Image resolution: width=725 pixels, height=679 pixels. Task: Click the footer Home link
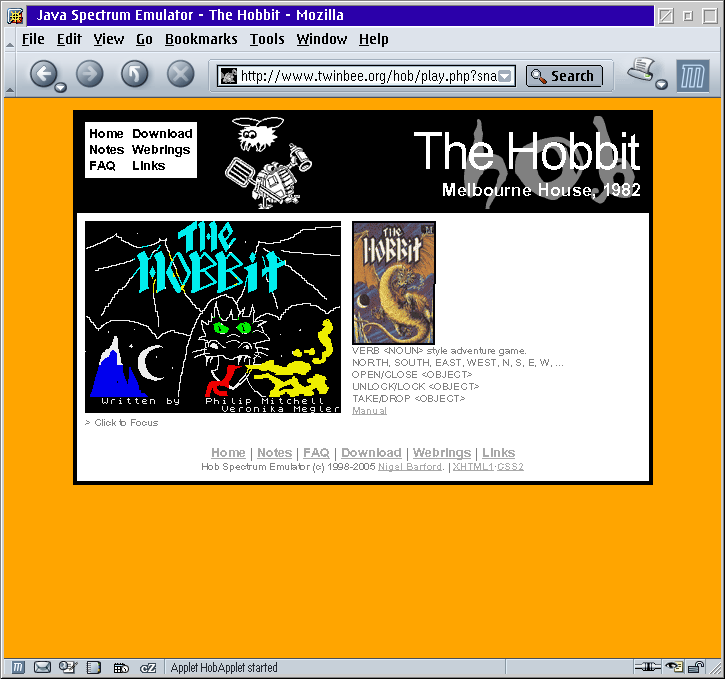point(228,453)
